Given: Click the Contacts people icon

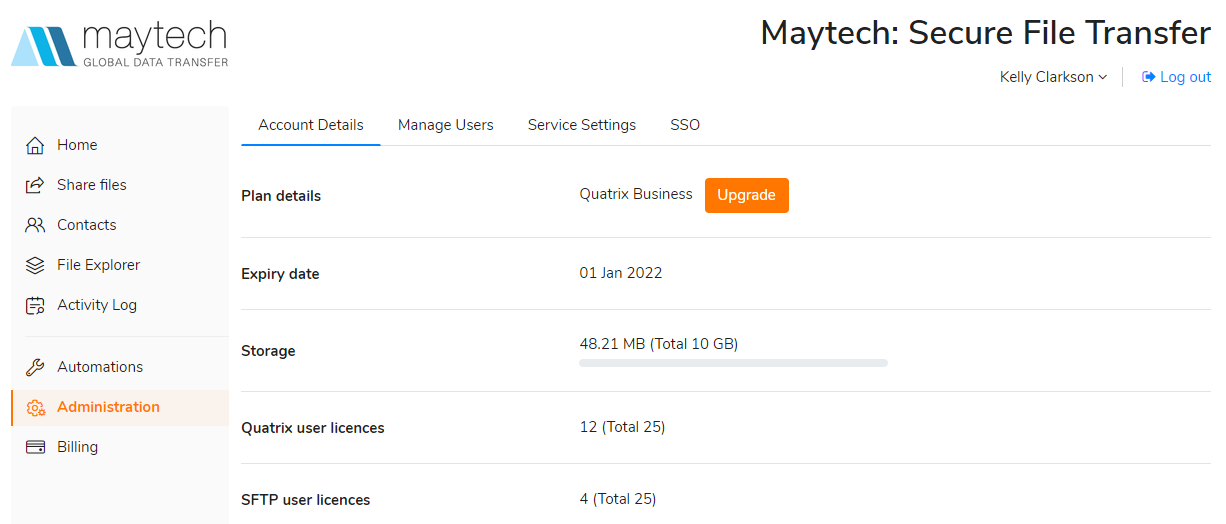Looking at the screenshot, I should (x=35, y=225).
